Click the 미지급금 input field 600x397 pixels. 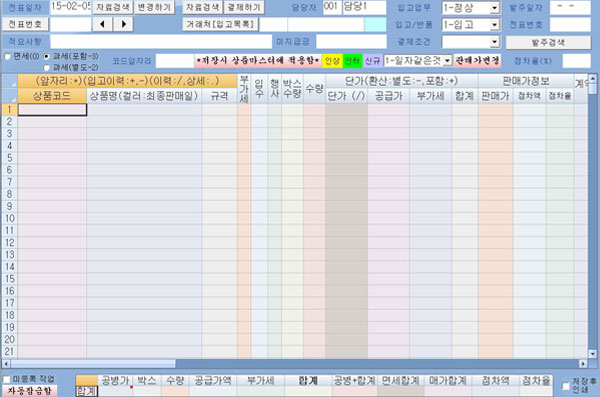pyautogui.click(x=351, y=41)
